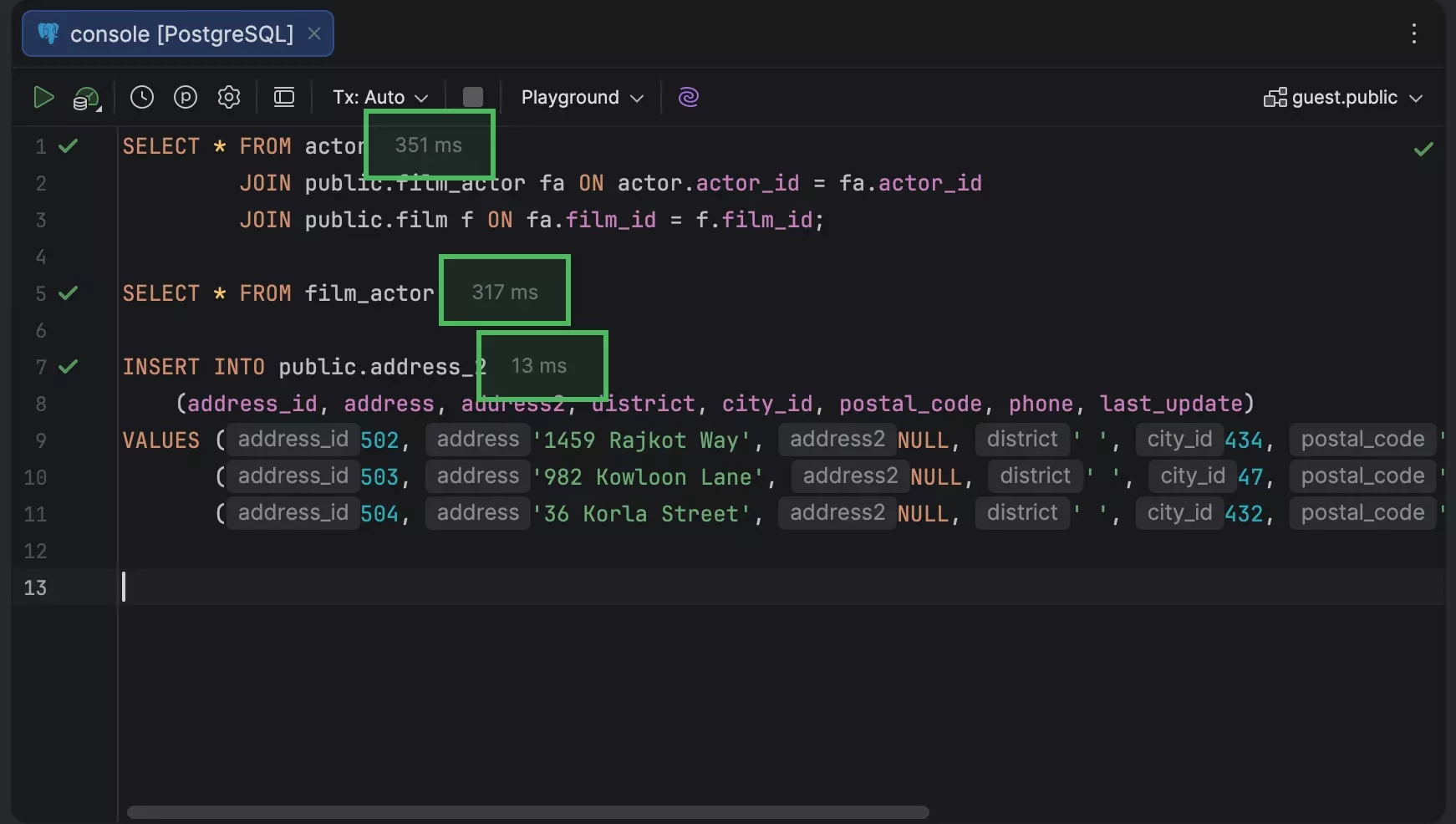Viewport: 1456px width, 824px height.
Task: Click the value 504 on line 11
Action: click(379, 514)
